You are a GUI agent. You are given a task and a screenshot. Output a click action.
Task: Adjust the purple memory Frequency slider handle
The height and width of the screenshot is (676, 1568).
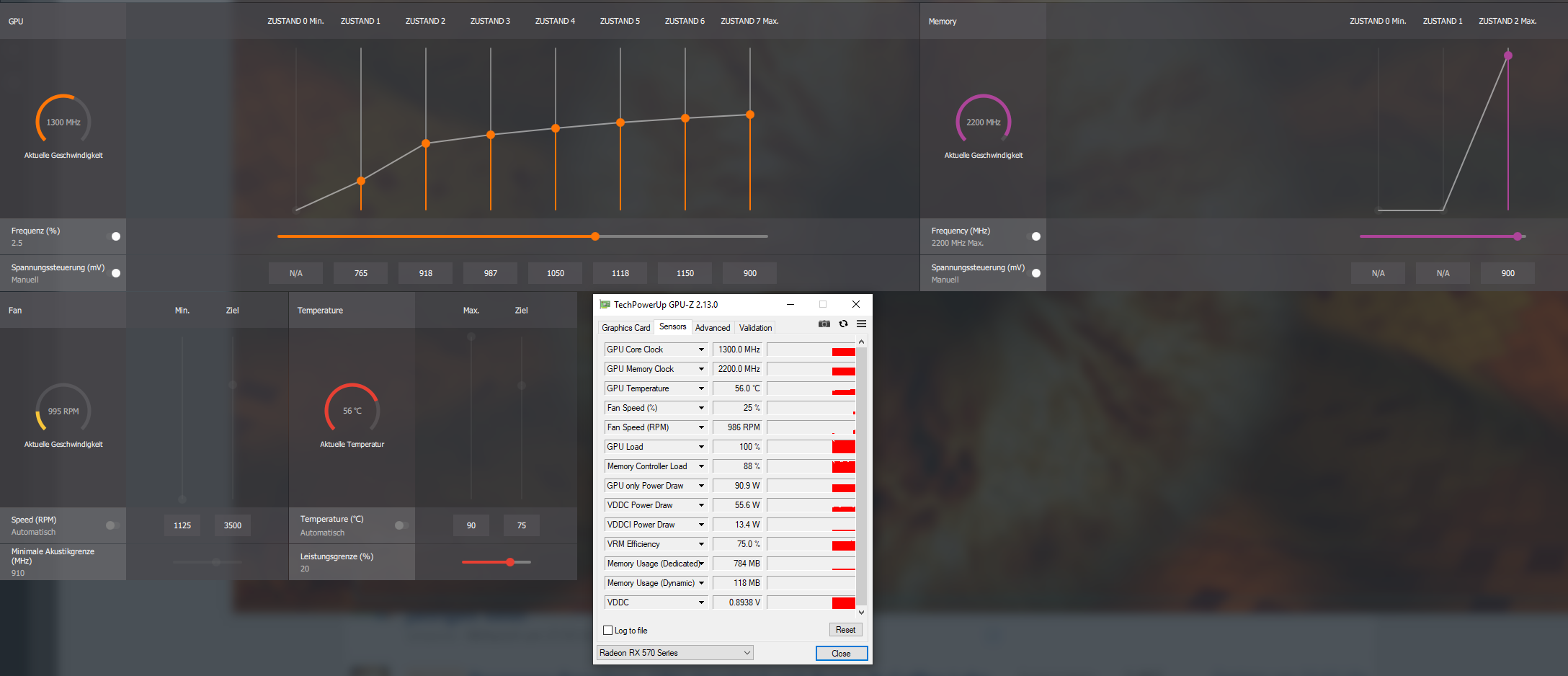coord(1518,236)
